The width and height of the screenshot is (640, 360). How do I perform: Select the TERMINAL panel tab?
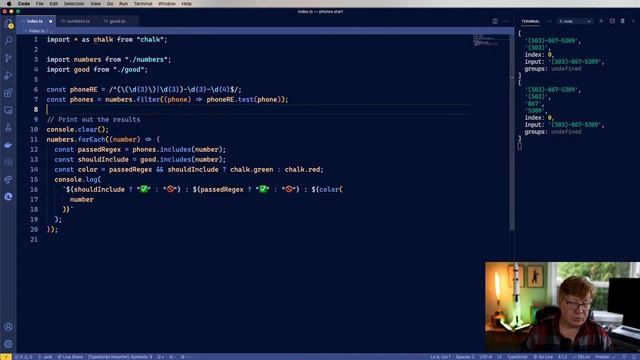coord(530,21)
